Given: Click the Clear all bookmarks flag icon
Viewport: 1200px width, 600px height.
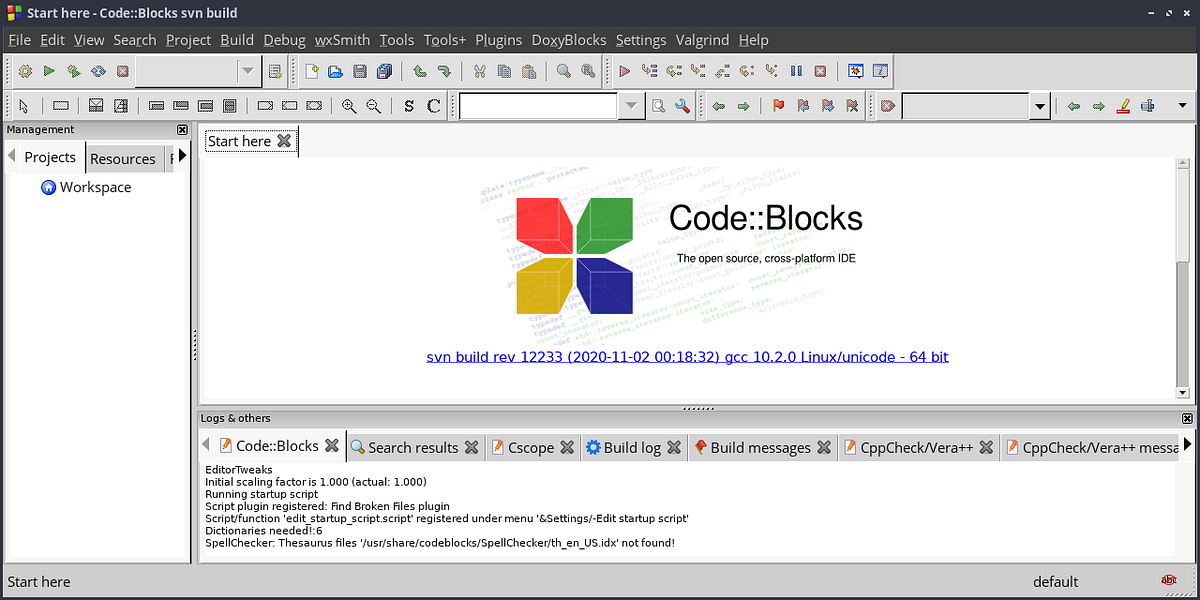Looking at the screenshot, I should click(852, 106).
